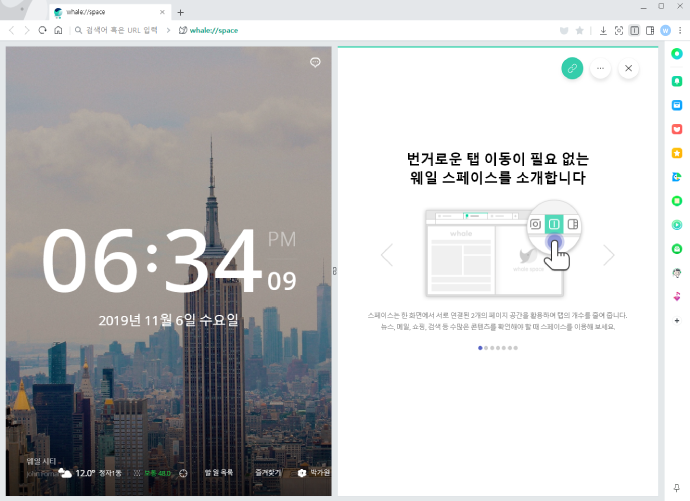Close the whale://space tab
Viewport: 690px width, 501px height.
click(x=162, y=12)
